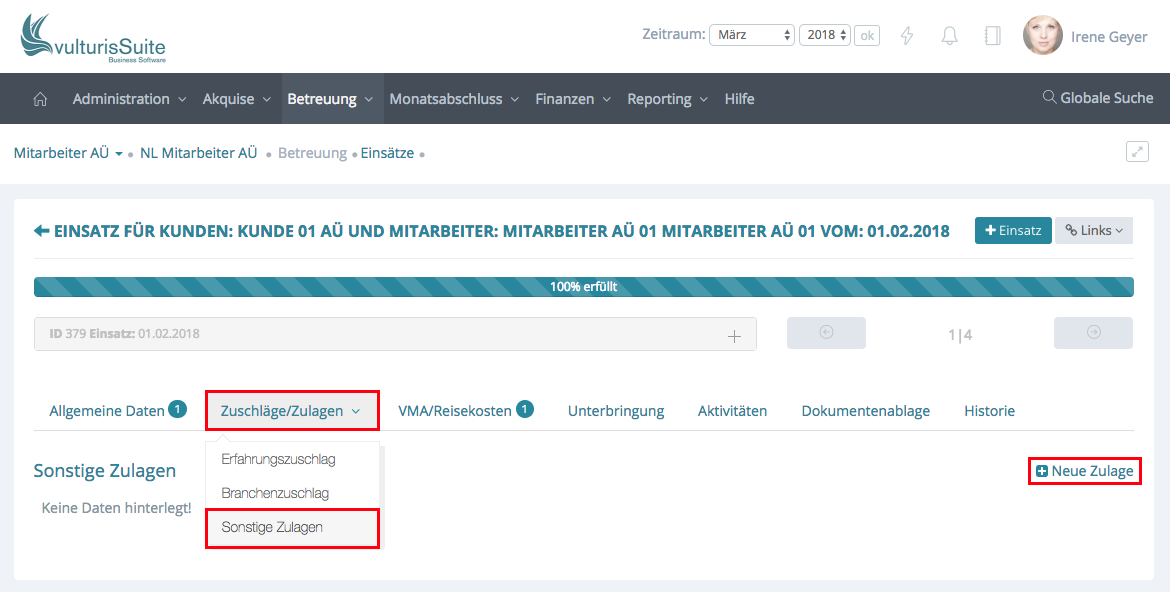Go to previous Einsatz record arrow
Screen dimensions: 1170x592
coord(826,333)
